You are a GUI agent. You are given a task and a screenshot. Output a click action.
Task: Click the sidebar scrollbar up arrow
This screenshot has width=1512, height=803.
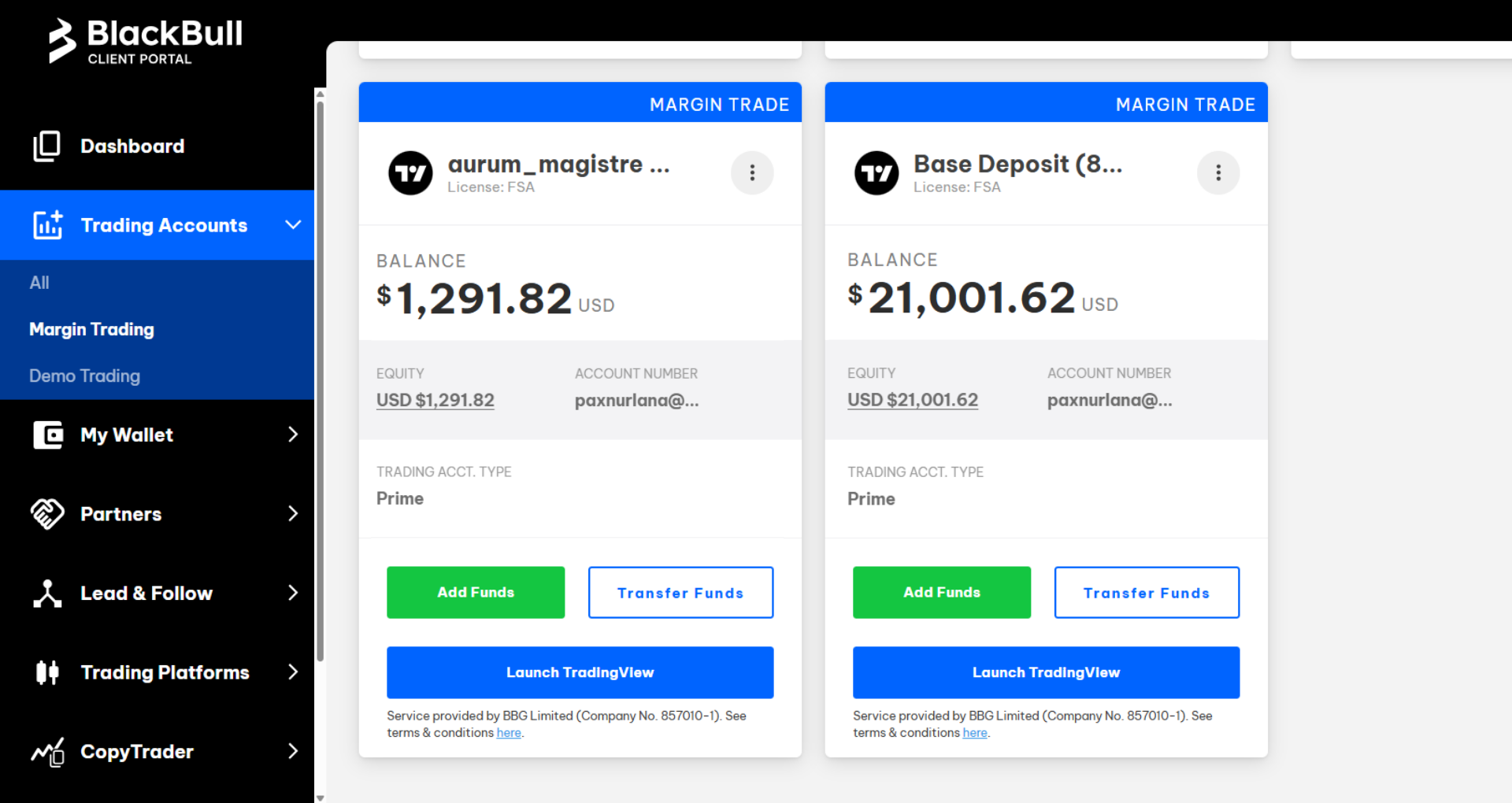tap(320, 94)
